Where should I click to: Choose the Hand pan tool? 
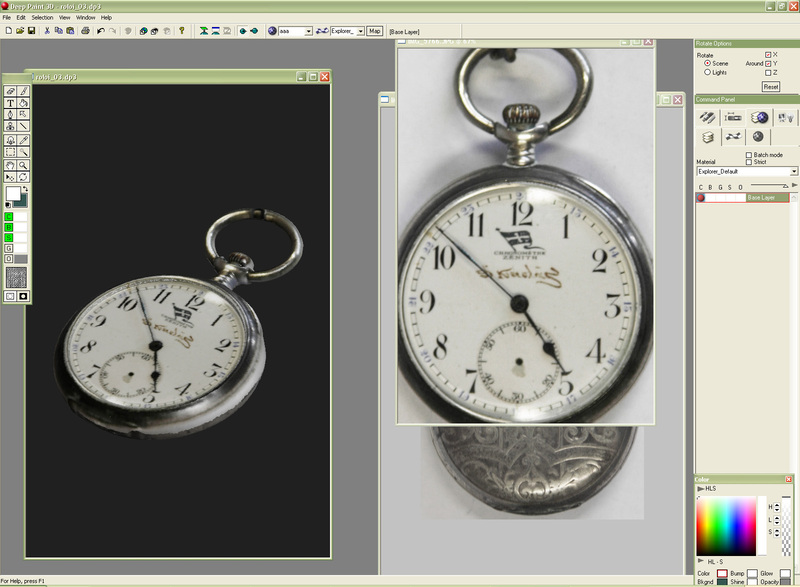click(x=11, y=164)
